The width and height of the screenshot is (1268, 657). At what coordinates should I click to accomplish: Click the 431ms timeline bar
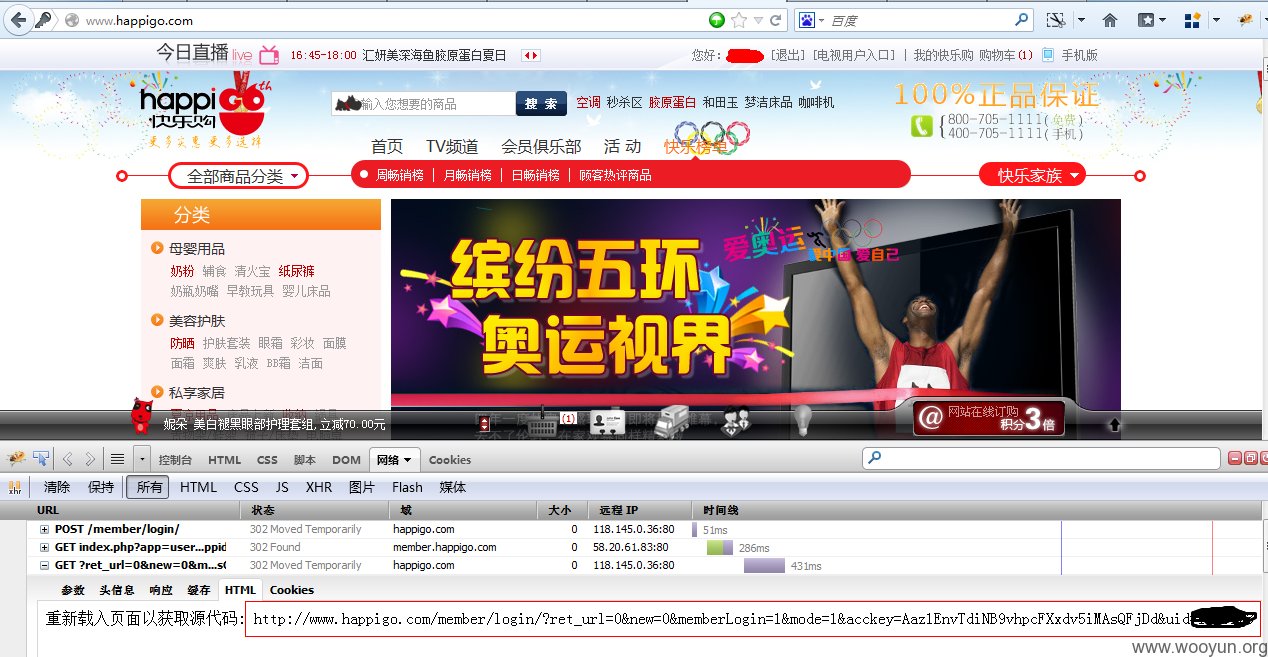[764, 565]
